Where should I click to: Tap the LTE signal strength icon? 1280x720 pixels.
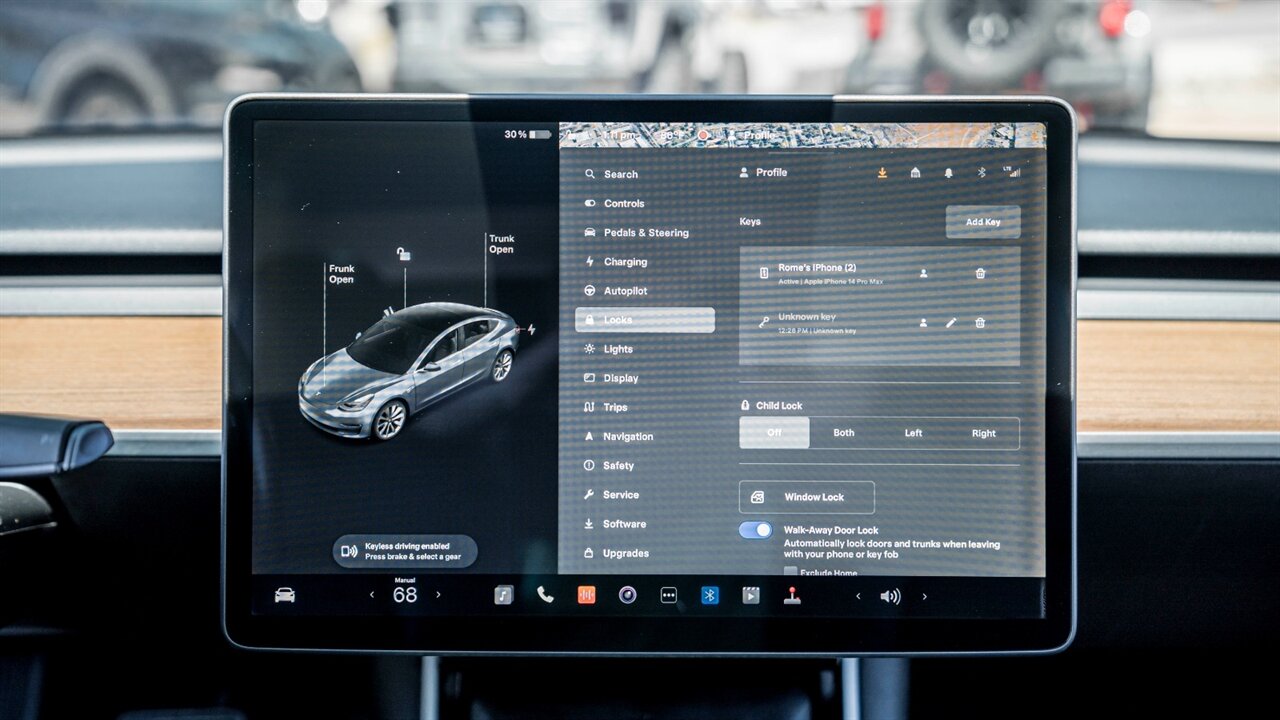(x=1012, y=172)
